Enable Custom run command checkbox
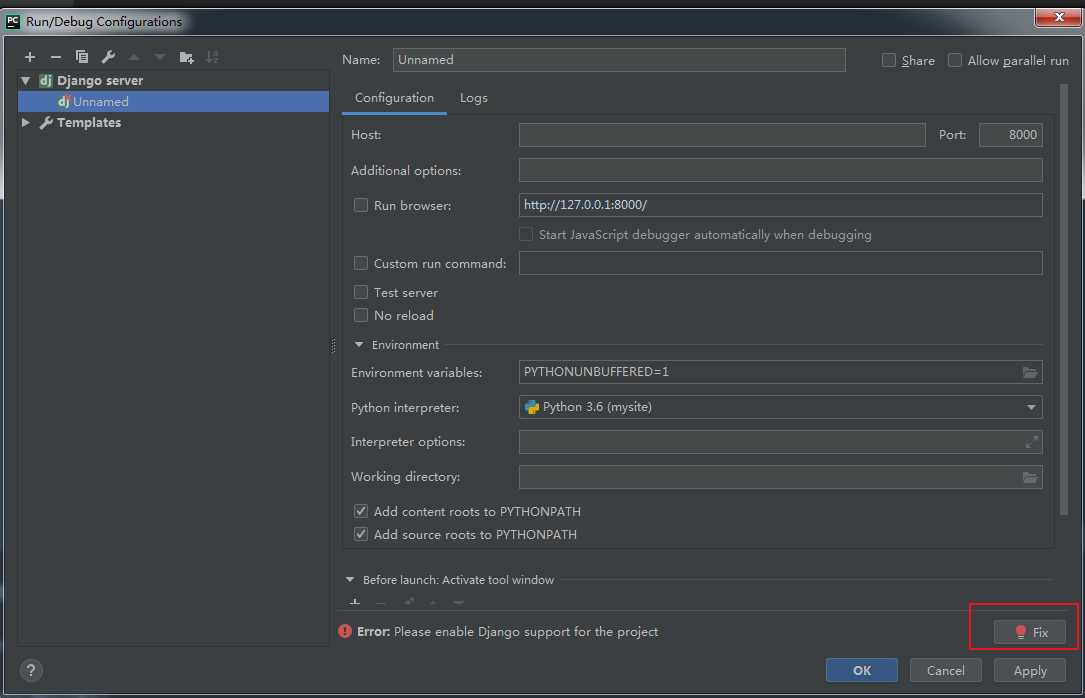The image size is (1085, 698). (361, 263)
